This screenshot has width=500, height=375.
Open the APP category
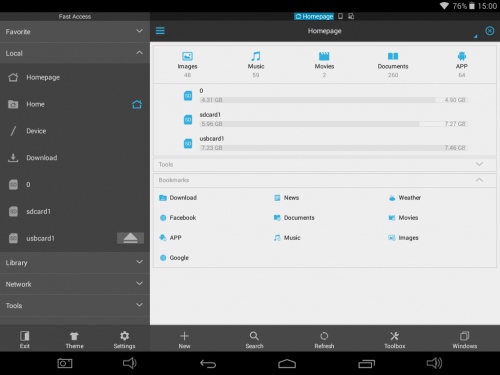click(462, 65)
